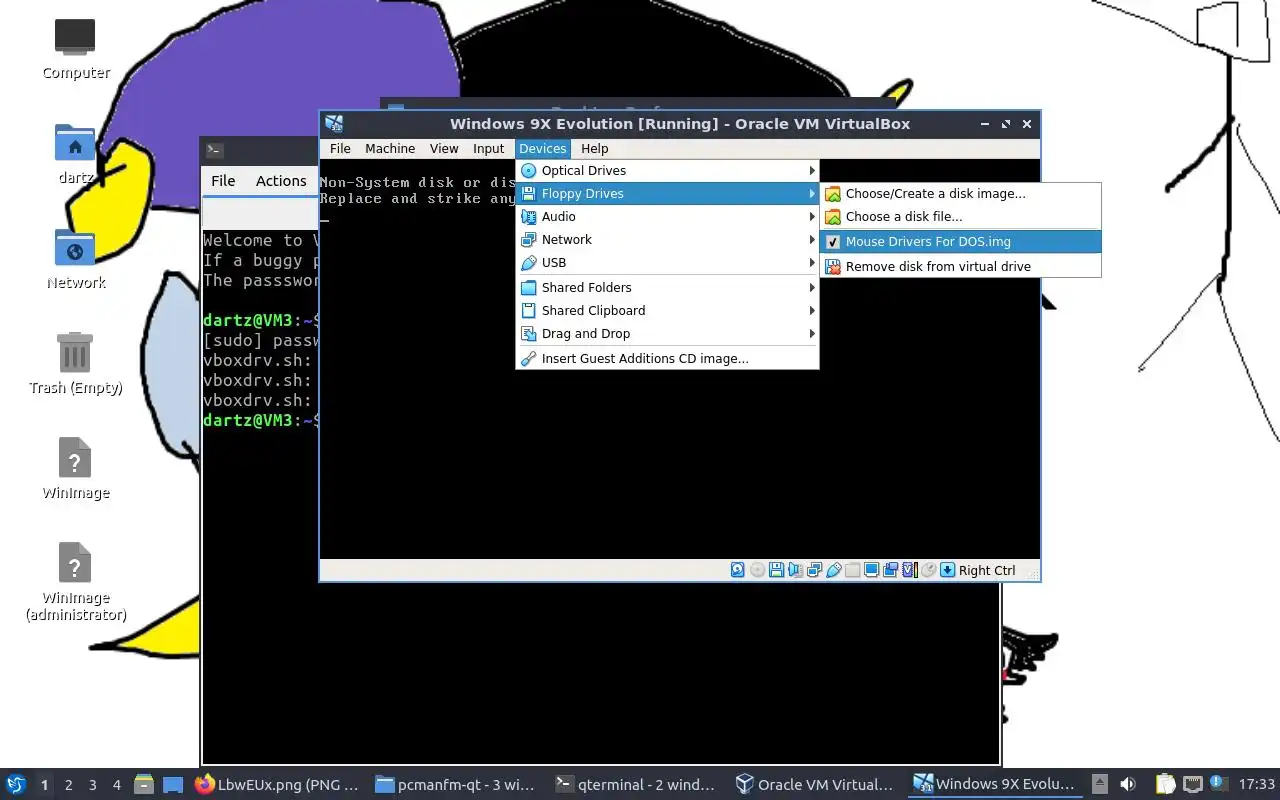The width and height of the screenshot is (1280, 800).
Task: Uncheck Mouse Drivers For DOS.img
Action: [960, 241]
